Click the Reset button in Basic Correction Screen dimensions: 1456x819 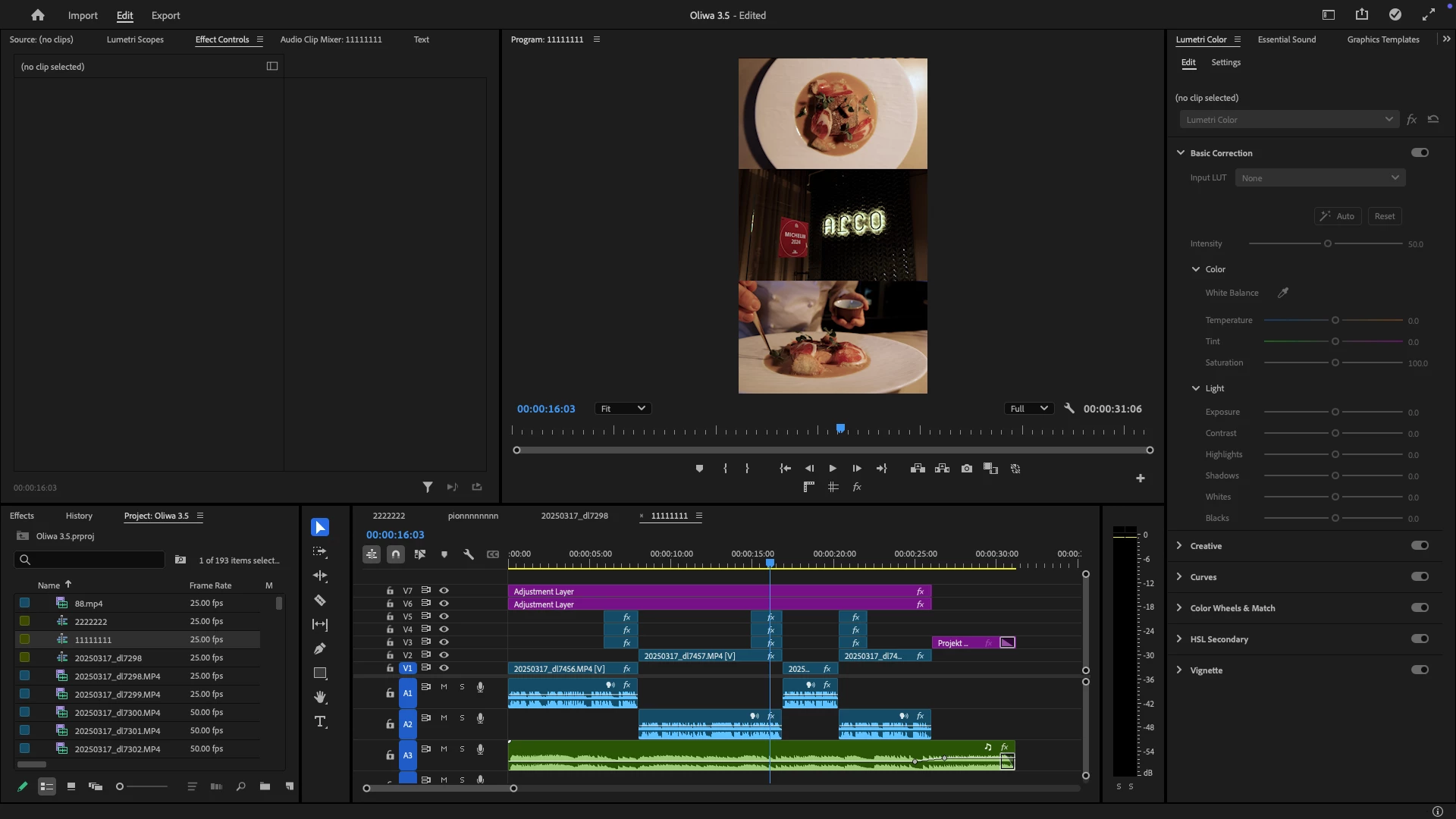pos(1384,216)
